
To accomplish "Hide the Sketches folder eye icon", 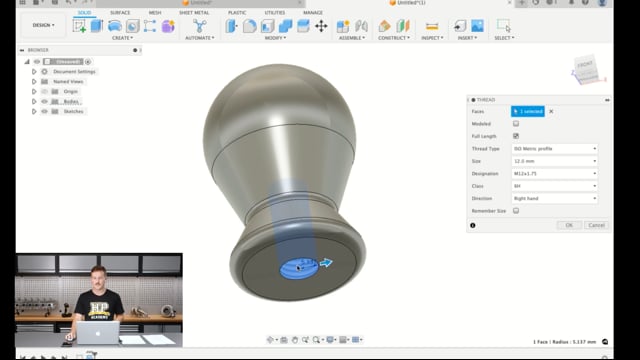I will point(44,111).
